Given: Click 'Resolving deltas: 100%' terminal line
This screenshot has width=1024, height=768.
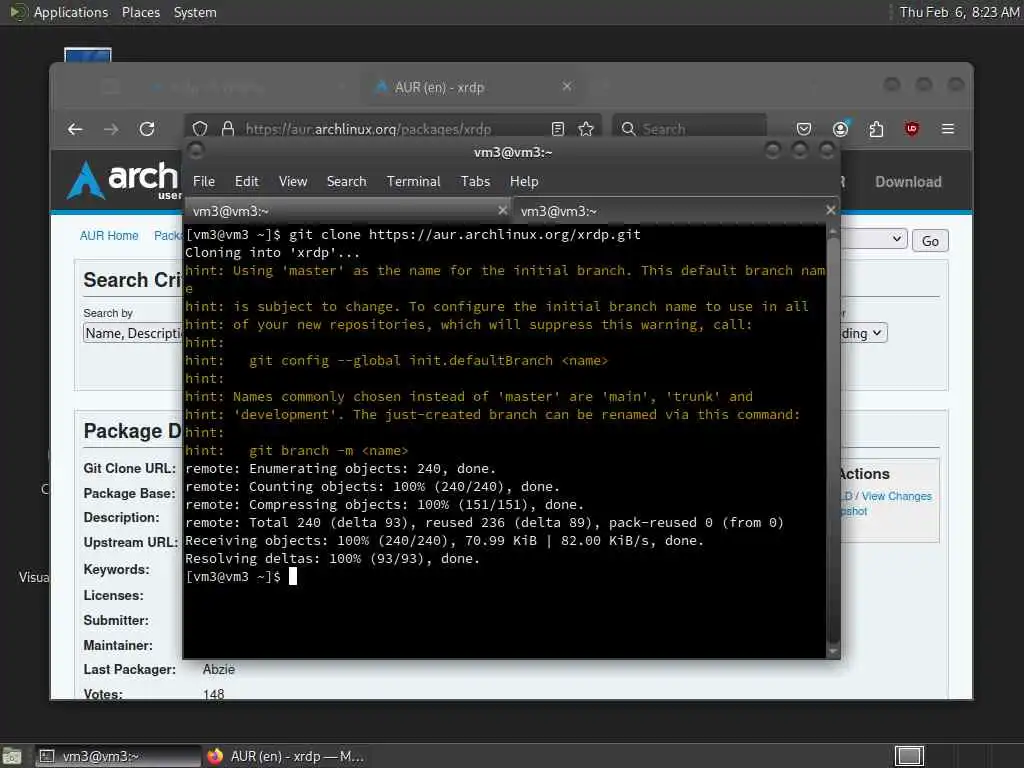Looking at the screenshot, I should click(x=332, y=558).
